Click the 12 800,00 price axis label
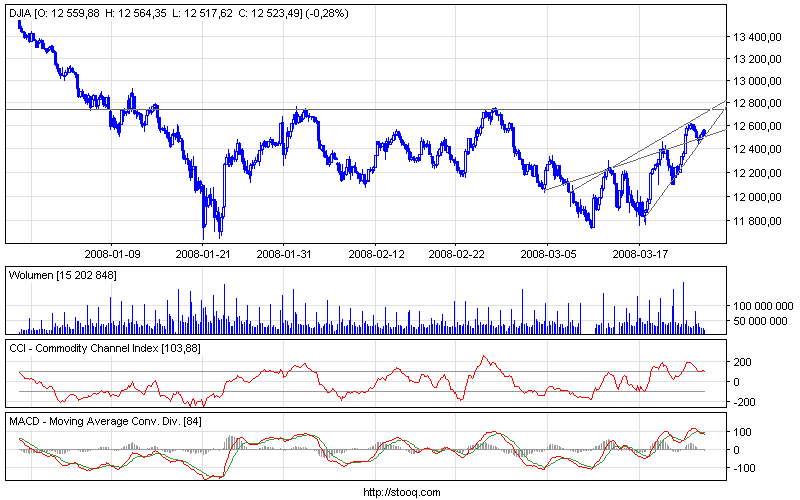 point(757,104)
